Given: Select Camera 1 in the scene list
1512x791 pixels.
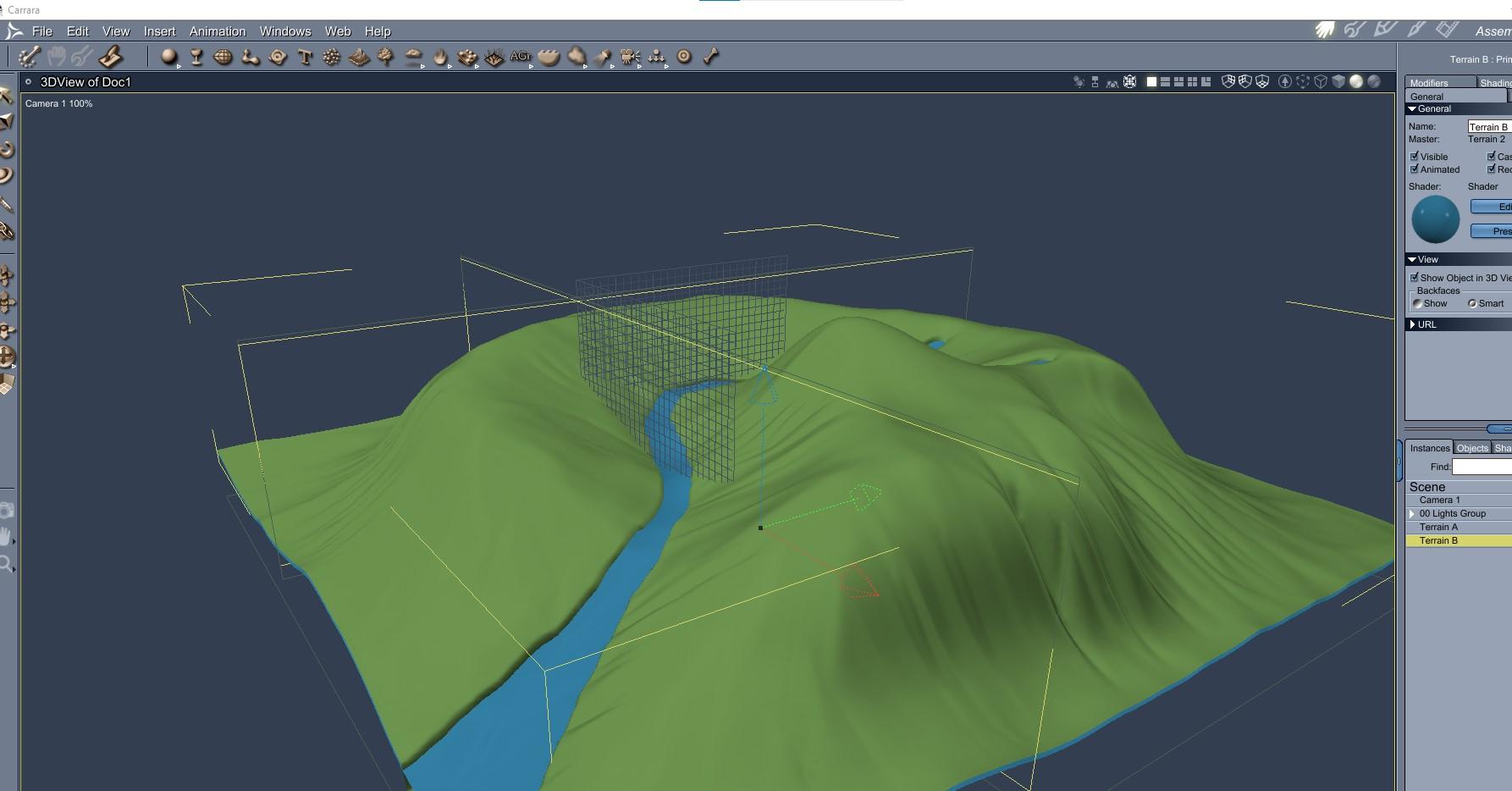Looking at the screenshot, I should [1459, 500].
